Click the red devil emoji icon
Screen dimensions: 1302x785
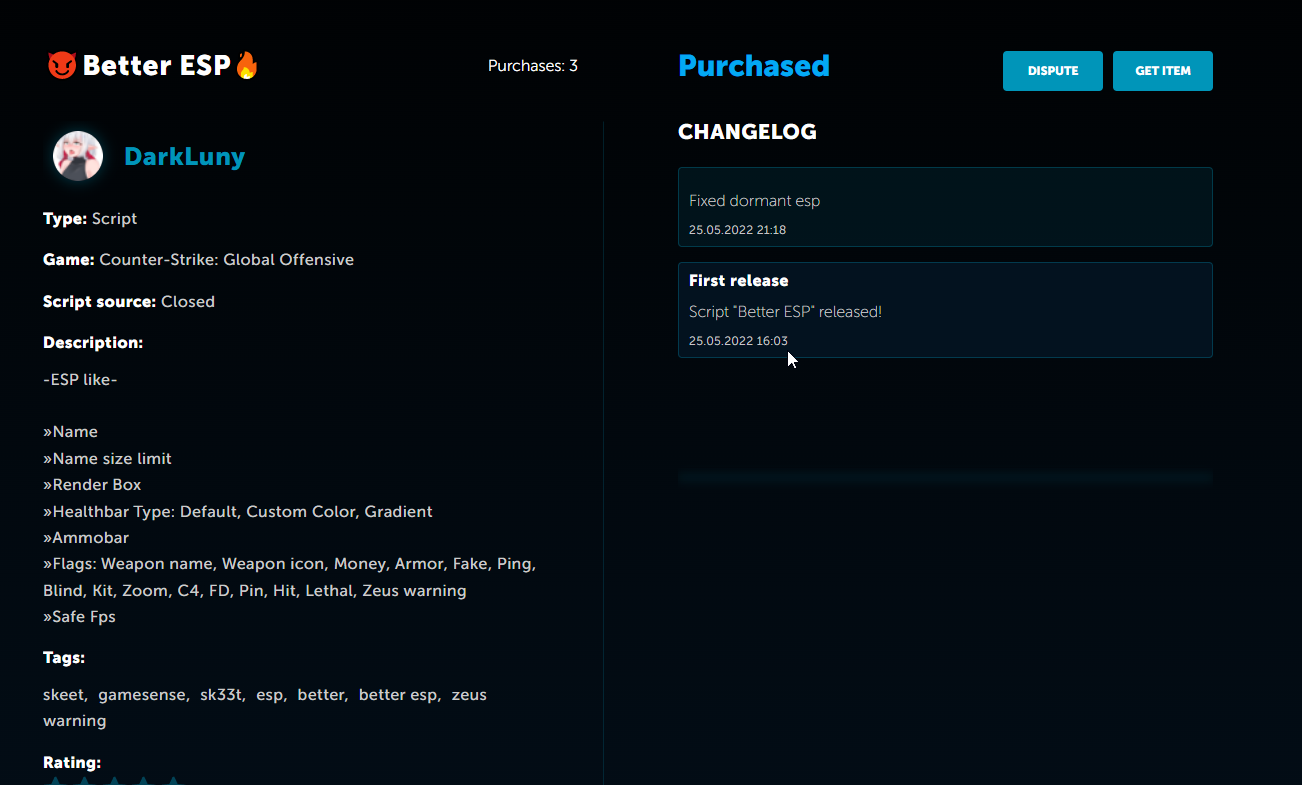62,66
